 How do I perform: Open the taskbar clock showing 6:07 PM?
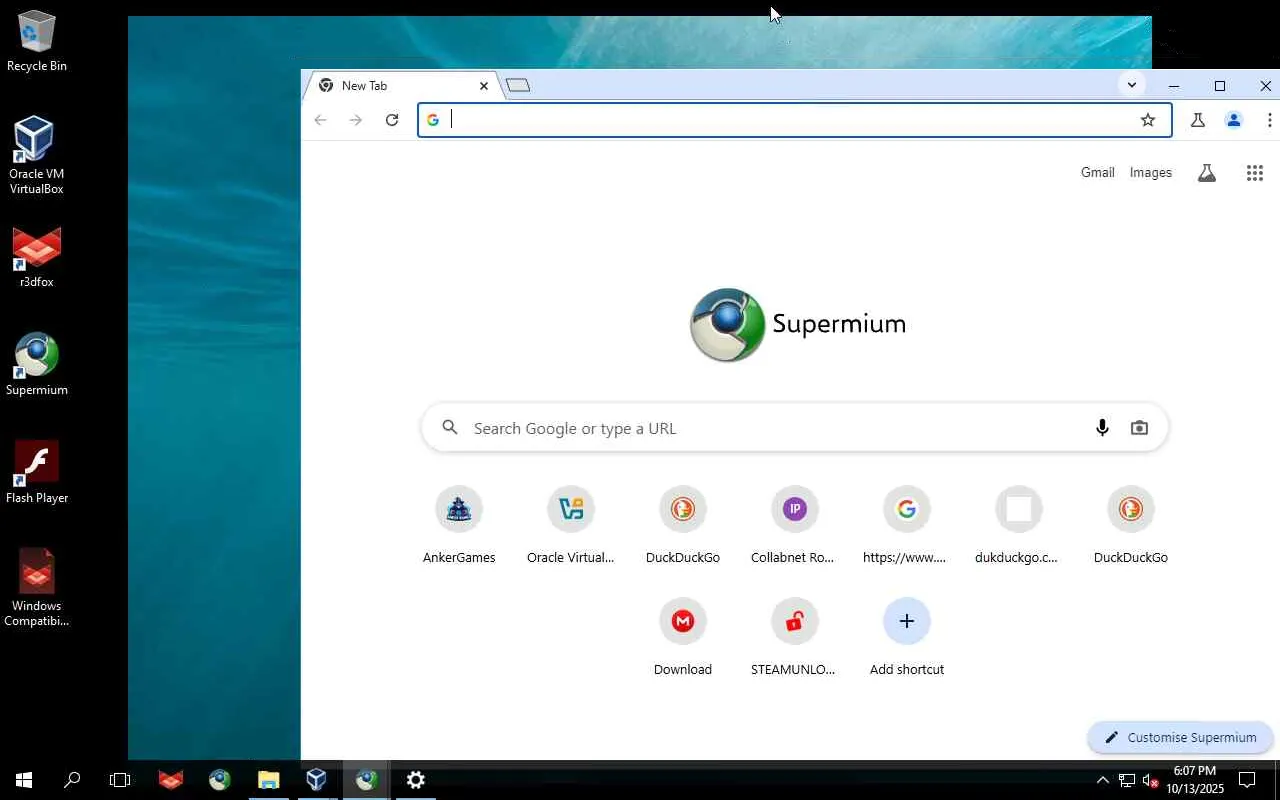(1195, 780)
